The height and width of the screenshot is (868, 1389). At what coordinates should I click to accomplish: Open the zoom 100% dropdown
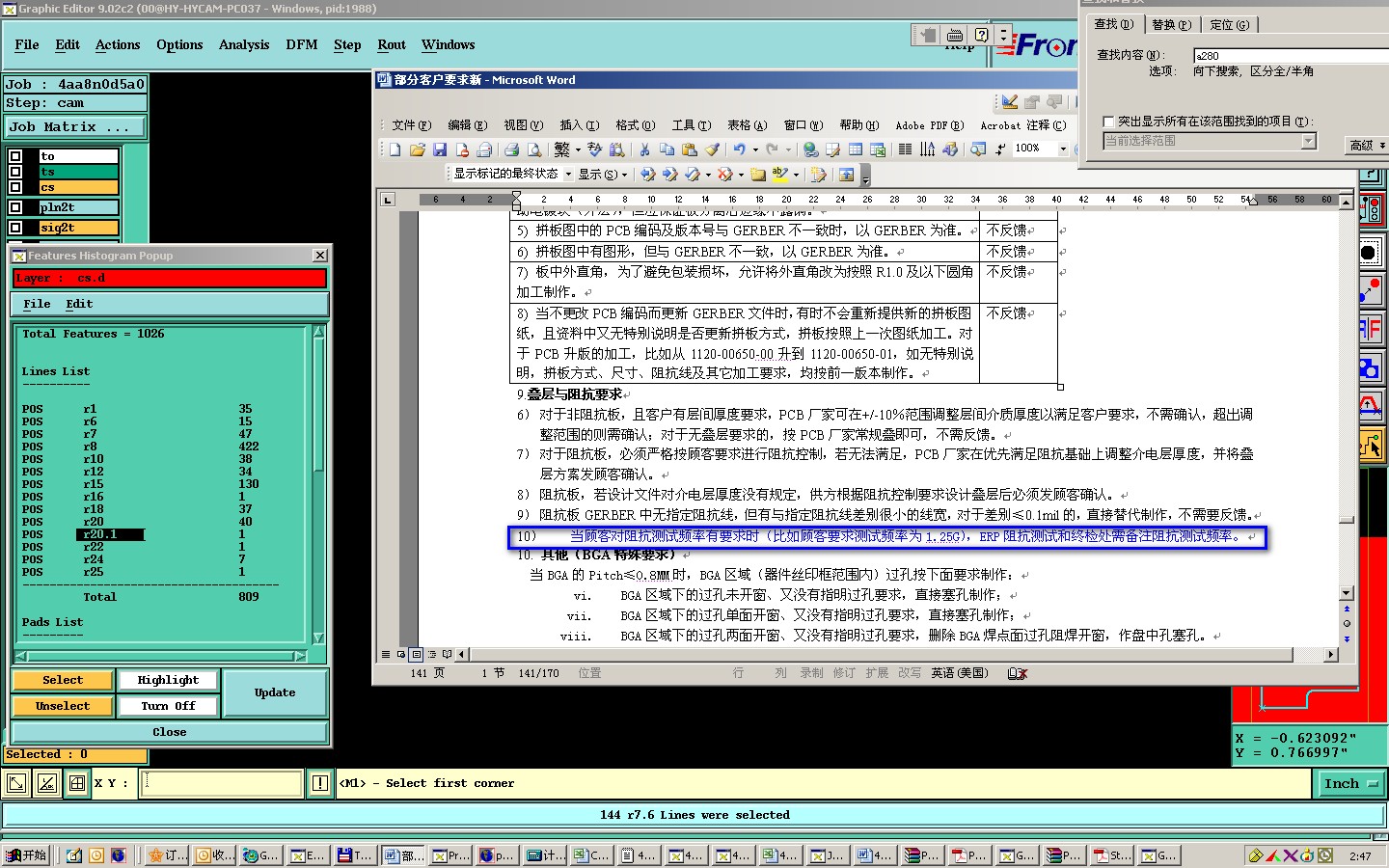pos(1063,149)
